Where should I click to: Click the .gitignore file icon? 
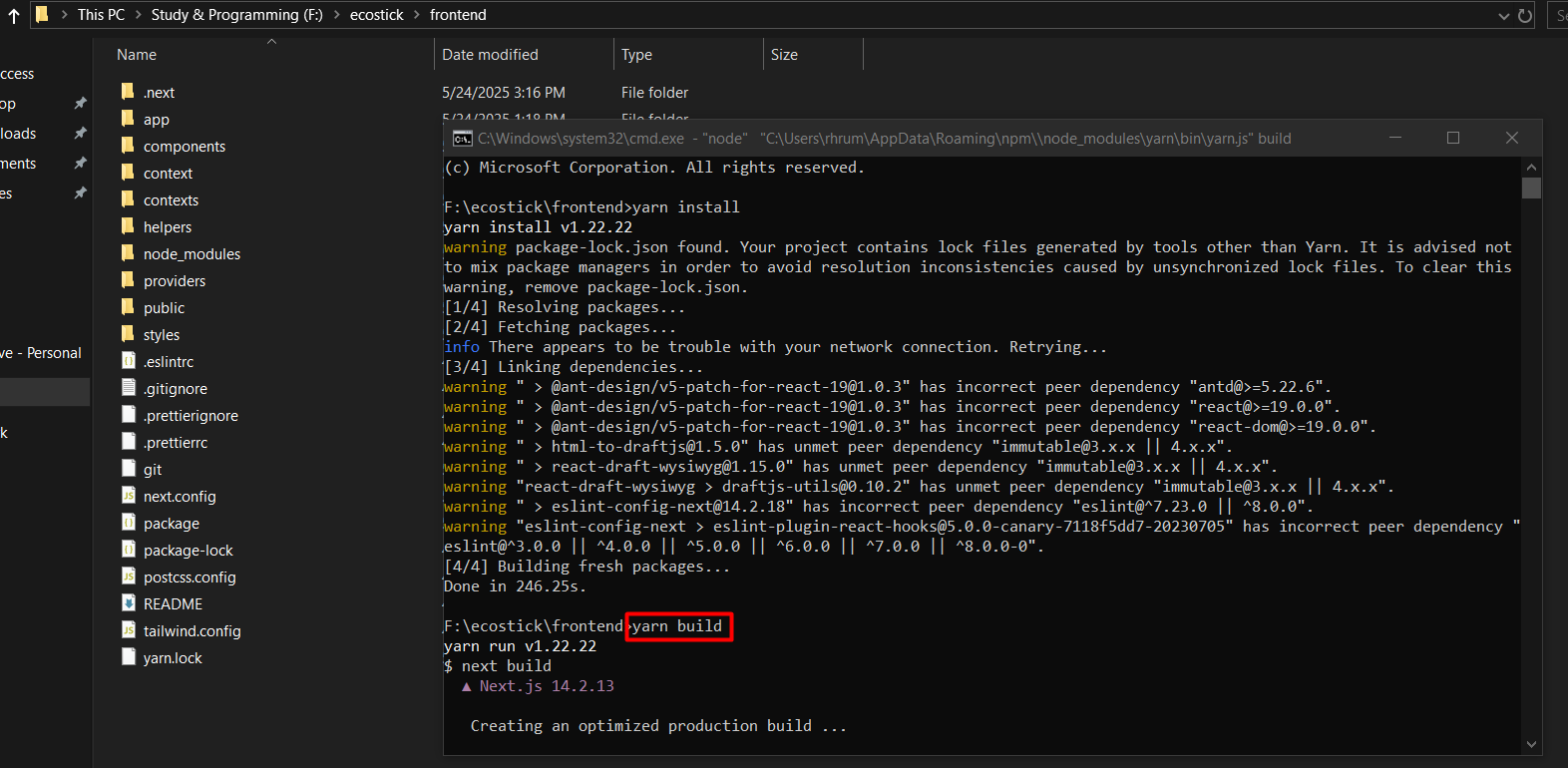128,388
